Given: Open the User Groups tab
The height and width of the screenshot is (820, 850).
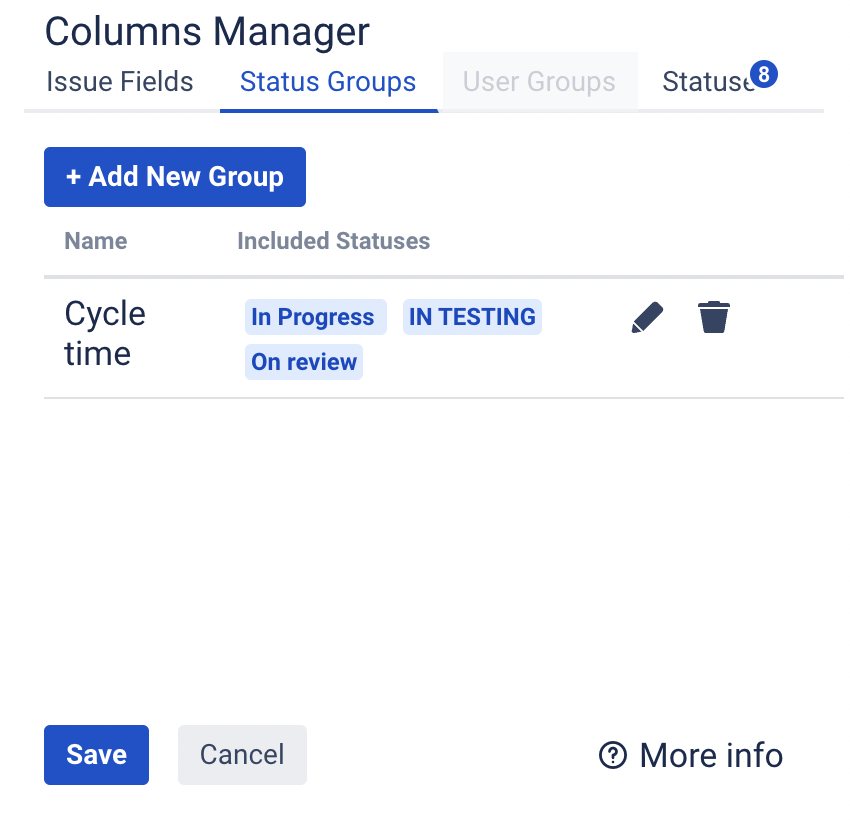Looking at the screenshot, I should pyautogui.click(x=539, y=82).
